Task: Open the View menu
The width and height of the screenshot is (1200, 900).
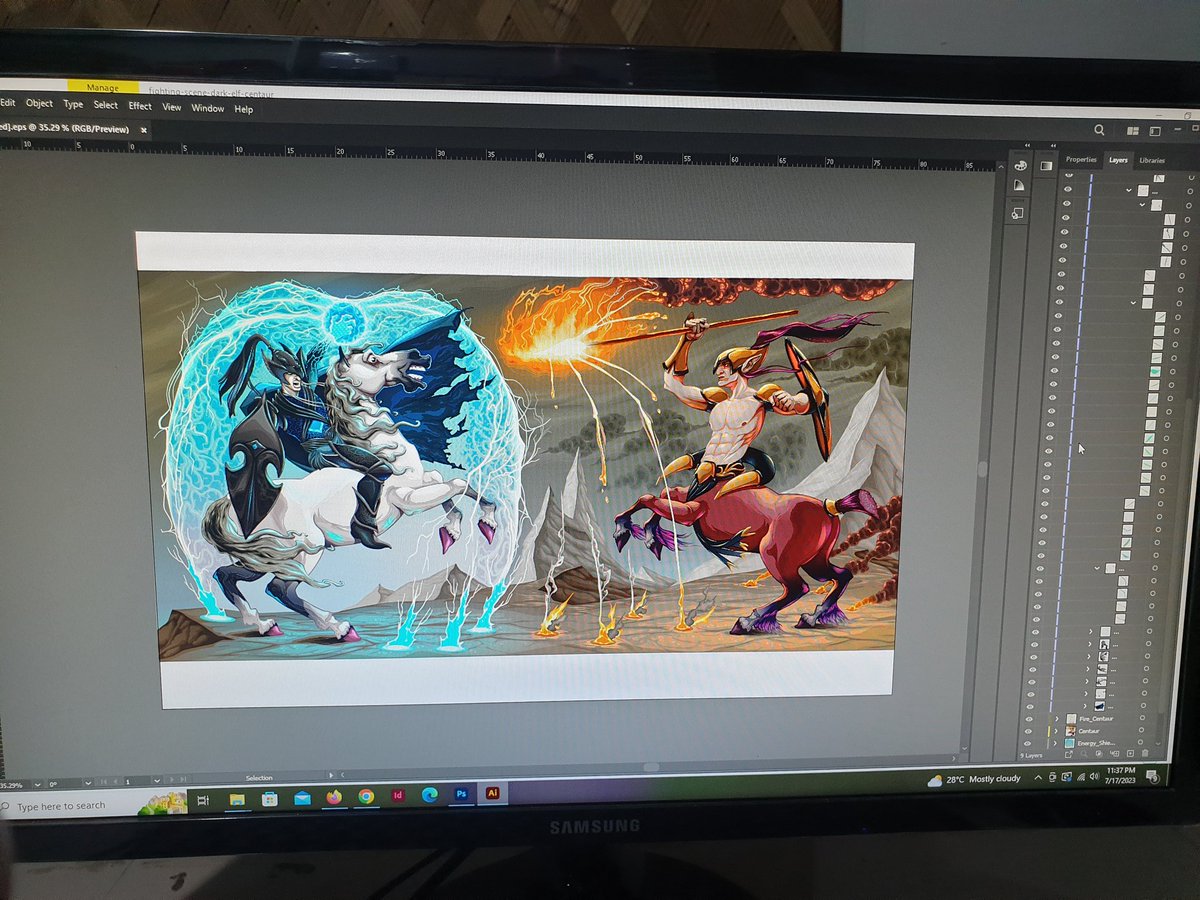Action: click(x=172, y=107)
